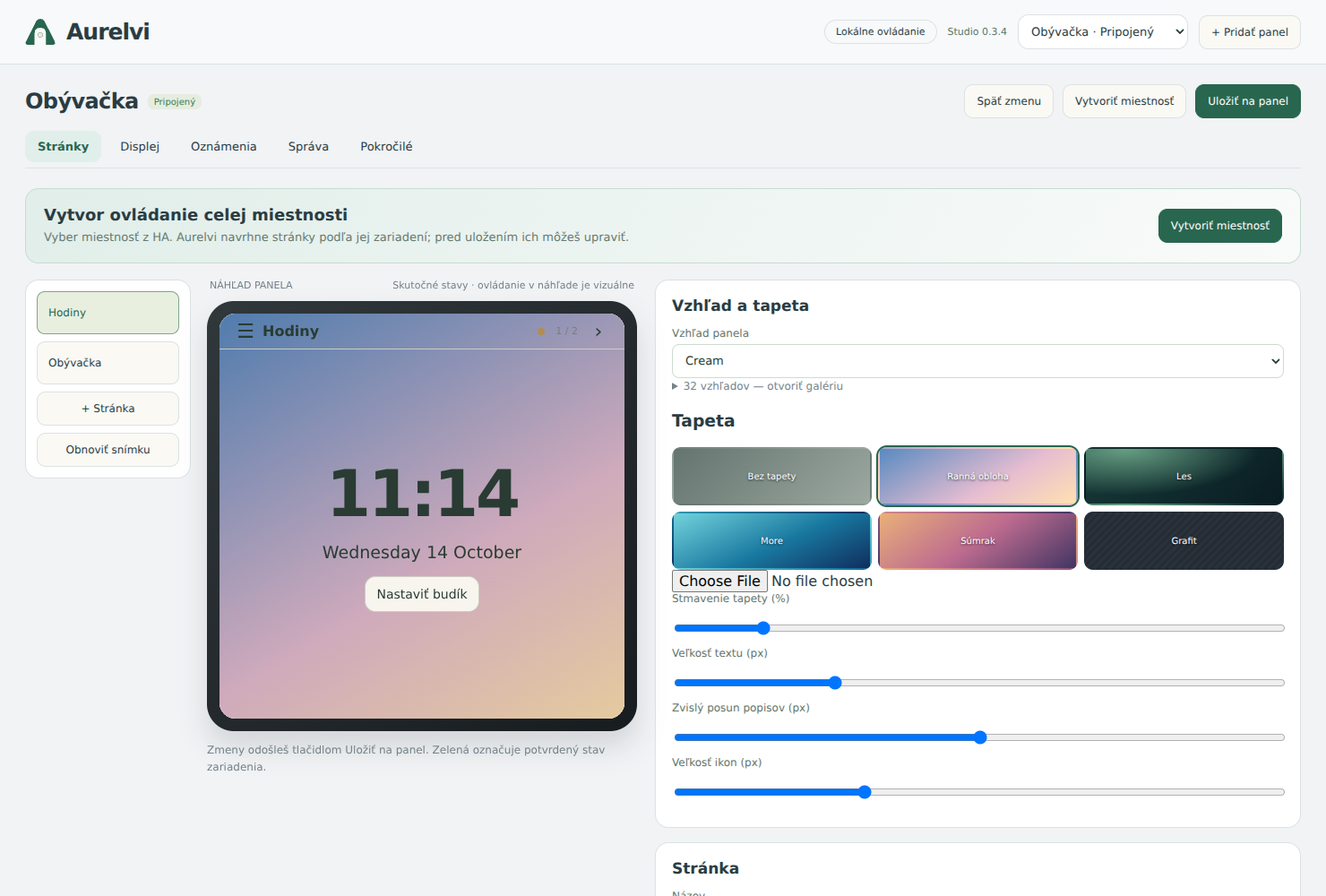Pick the Grafit wallpaper

(1184, 541)
